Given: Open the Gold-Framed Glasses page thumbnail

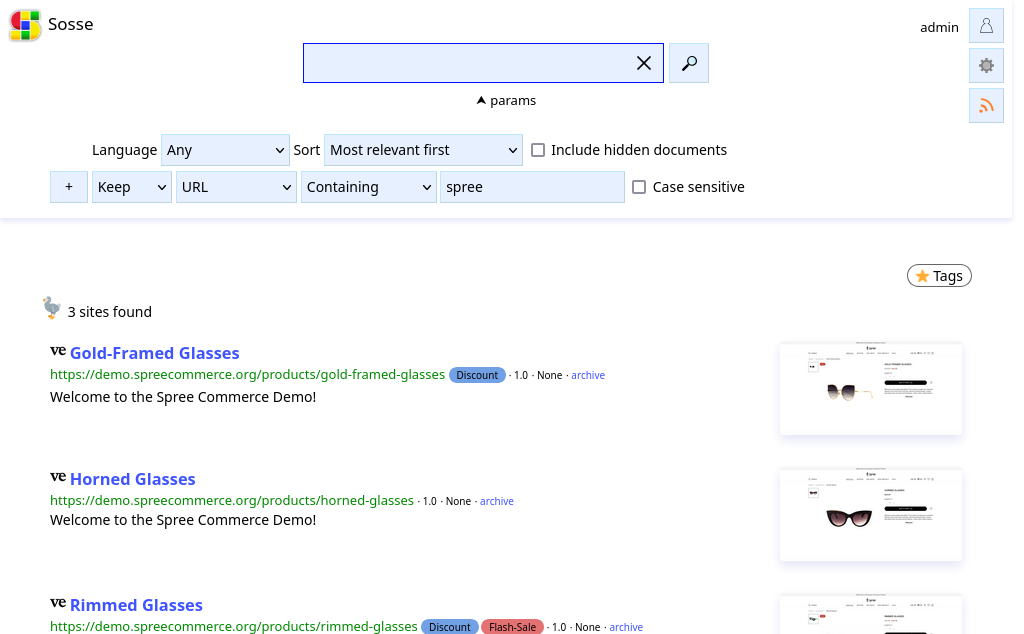Looking at the screenshot, I should tap(871, 388).
